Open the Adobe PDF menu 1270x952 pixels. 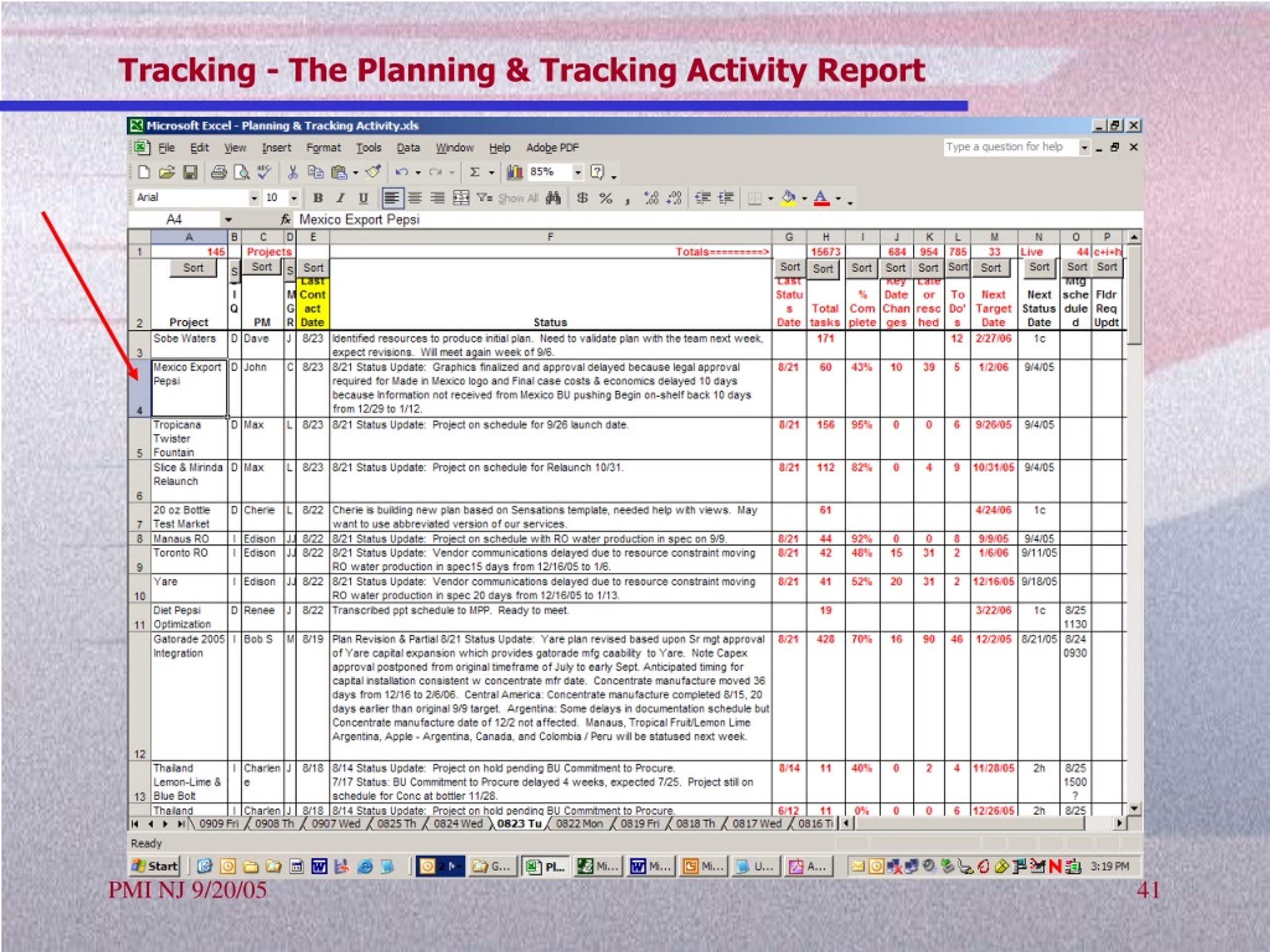coord(552,148)
